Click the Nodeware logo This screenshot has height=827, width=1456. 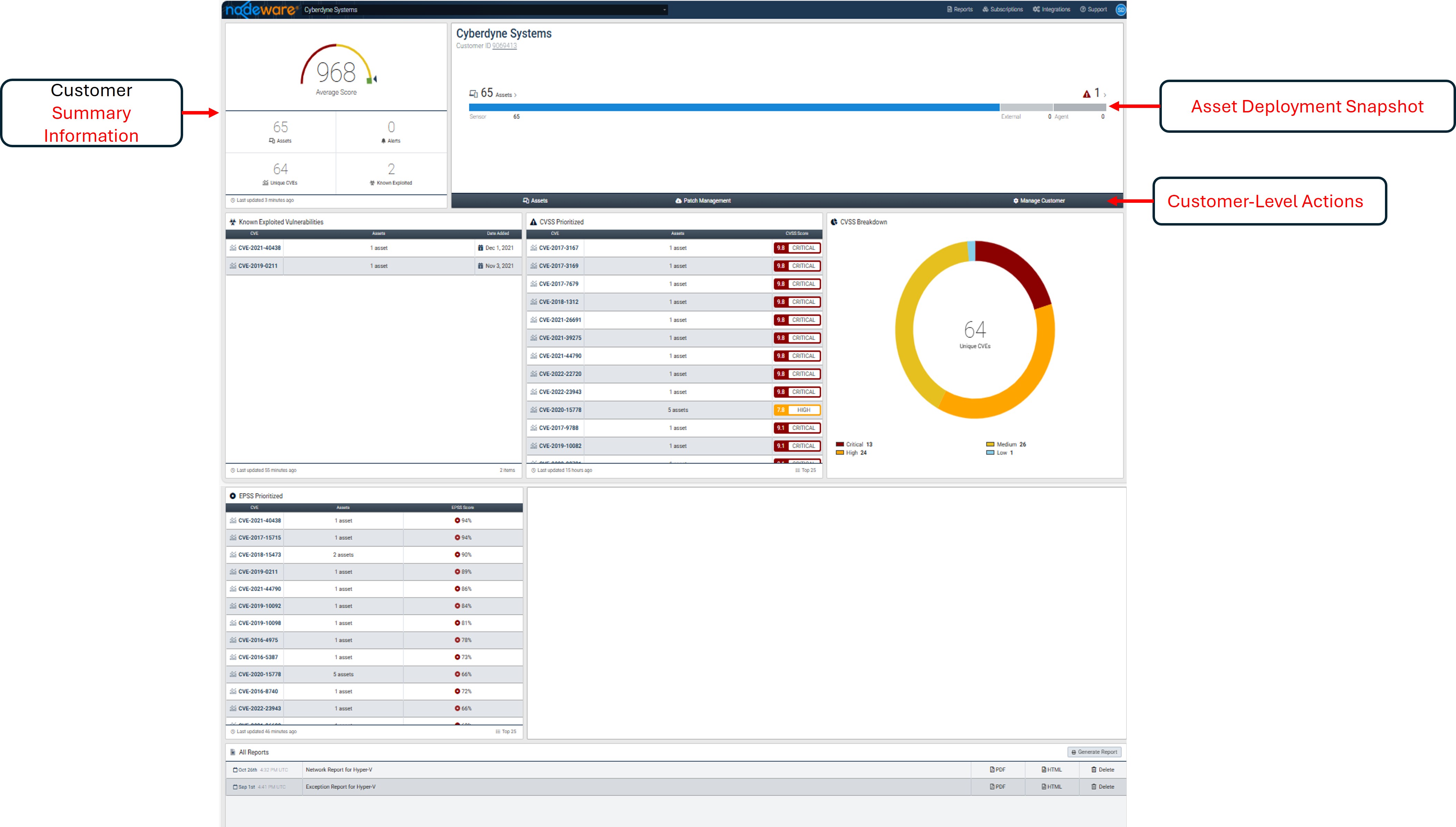(262, 10)
